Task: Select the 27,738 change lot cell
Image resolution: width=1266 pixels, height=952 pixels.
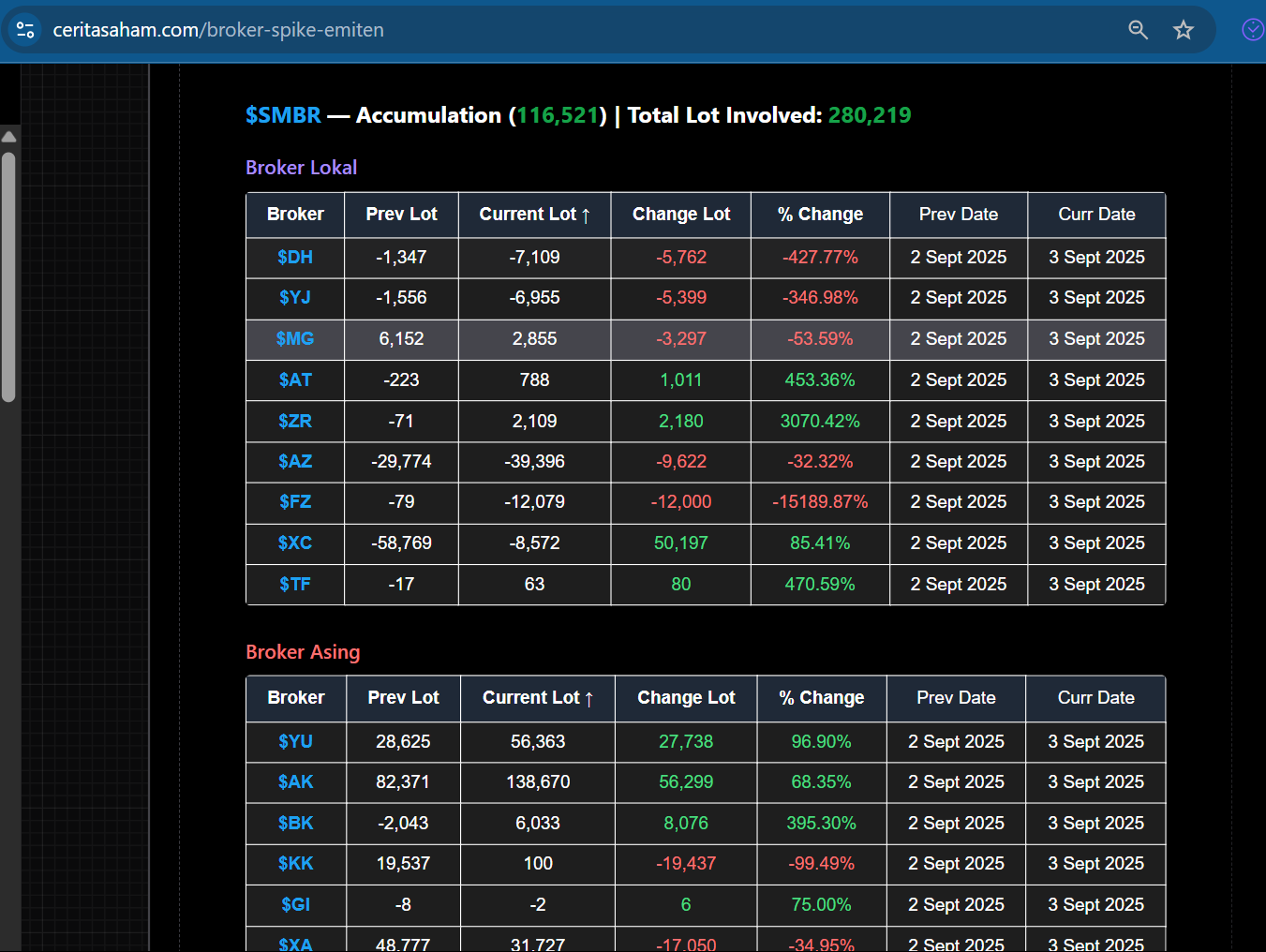Action: [686, 742]
